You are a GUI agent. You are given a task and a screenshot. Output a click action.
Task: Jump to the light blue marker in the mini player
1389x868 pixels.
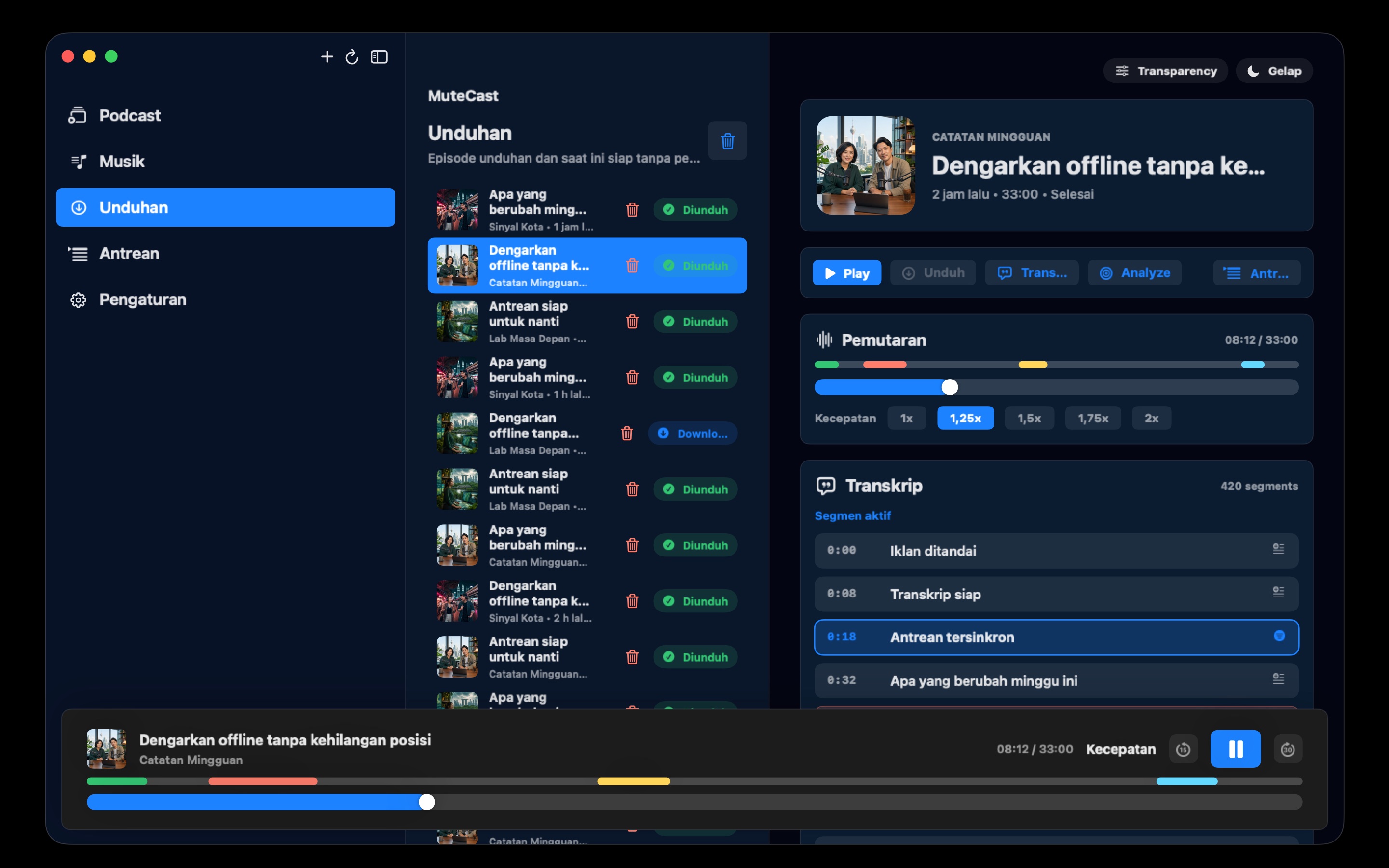click(x=1186, y=781)
